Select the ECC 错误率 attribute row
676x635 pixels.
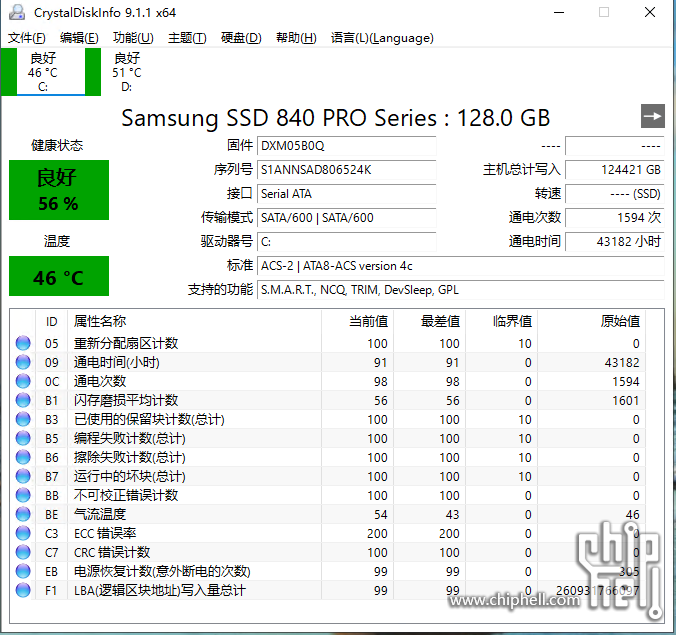[x=328, y=533]
